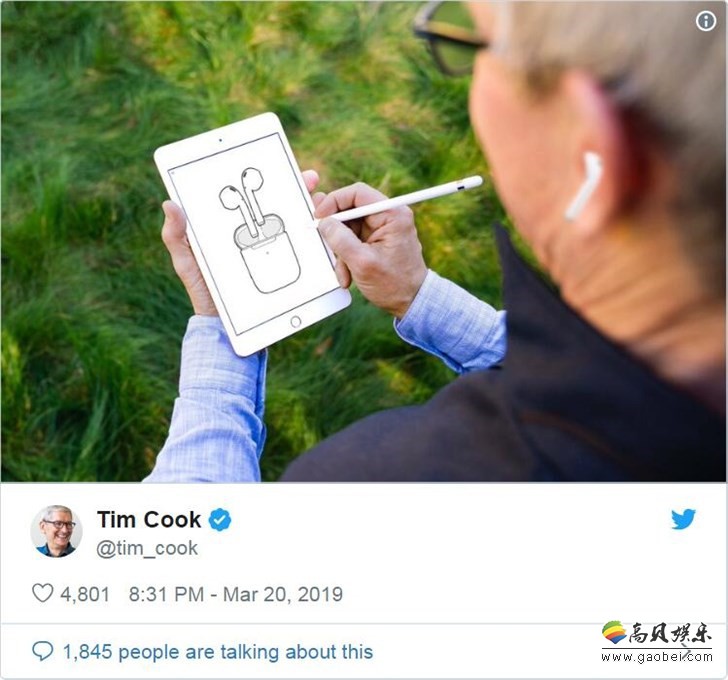Screen dimensions: 728x680
Task: Open the Tim Cook display name link
Action: pos(149,519)
